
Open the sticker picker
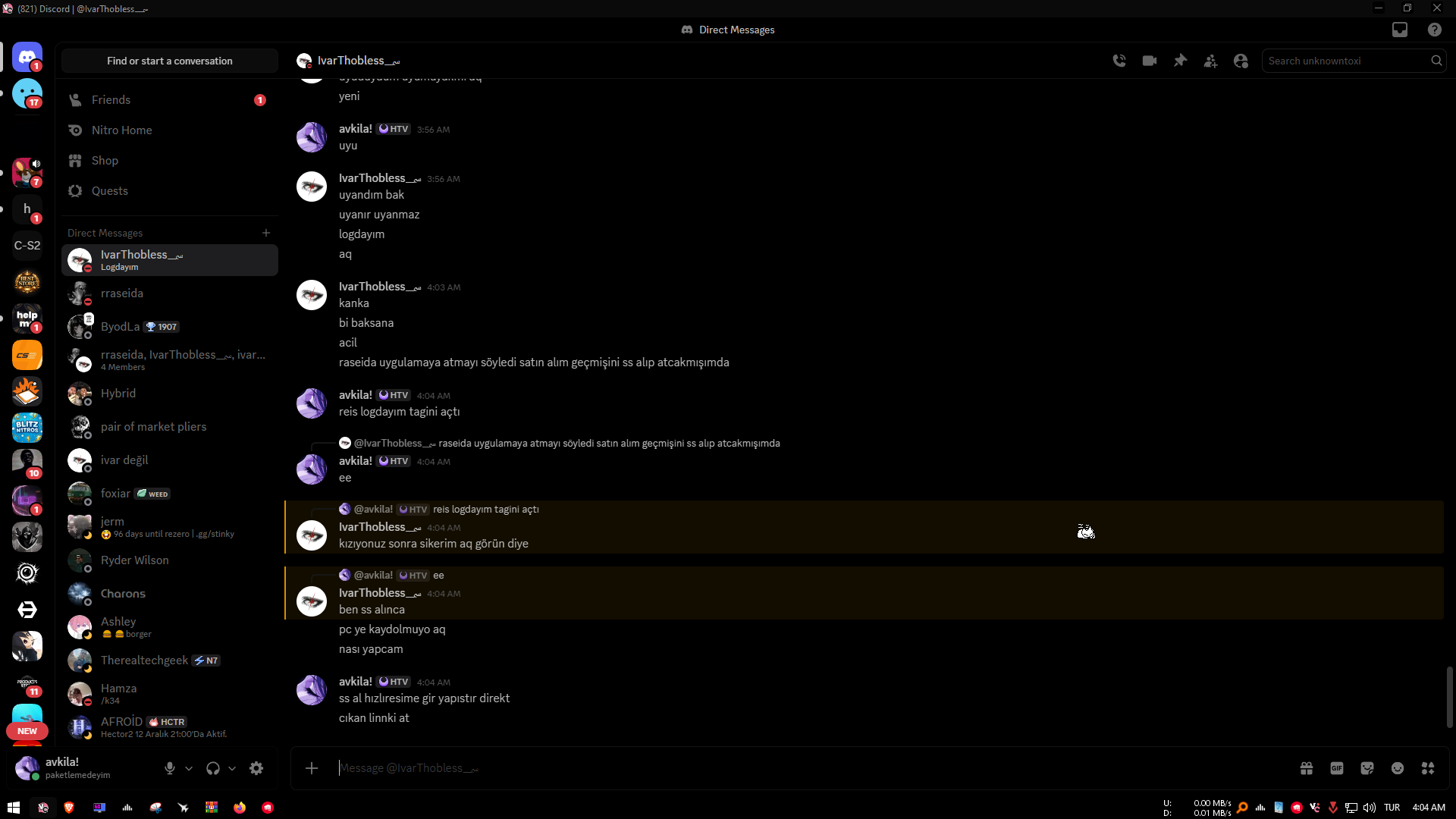[x=1367, y=768]
